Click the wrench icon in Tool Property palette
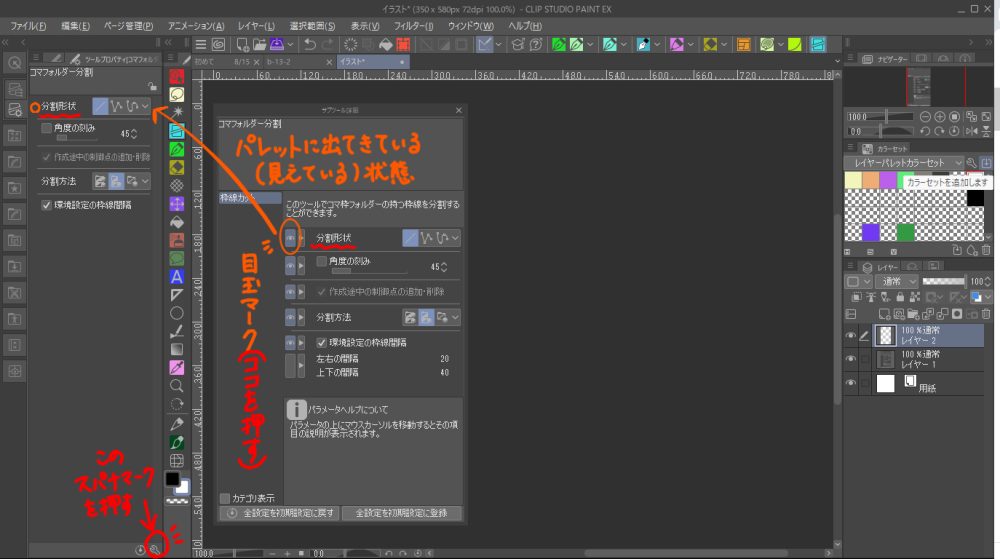This screenshot has height=559, width=1000. [x=155, y=549]
